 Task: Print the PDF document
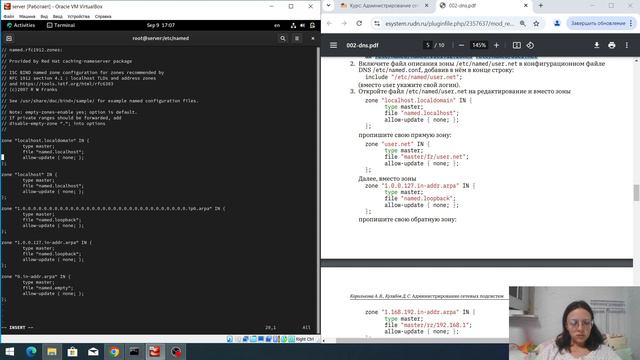coord(611,45)
